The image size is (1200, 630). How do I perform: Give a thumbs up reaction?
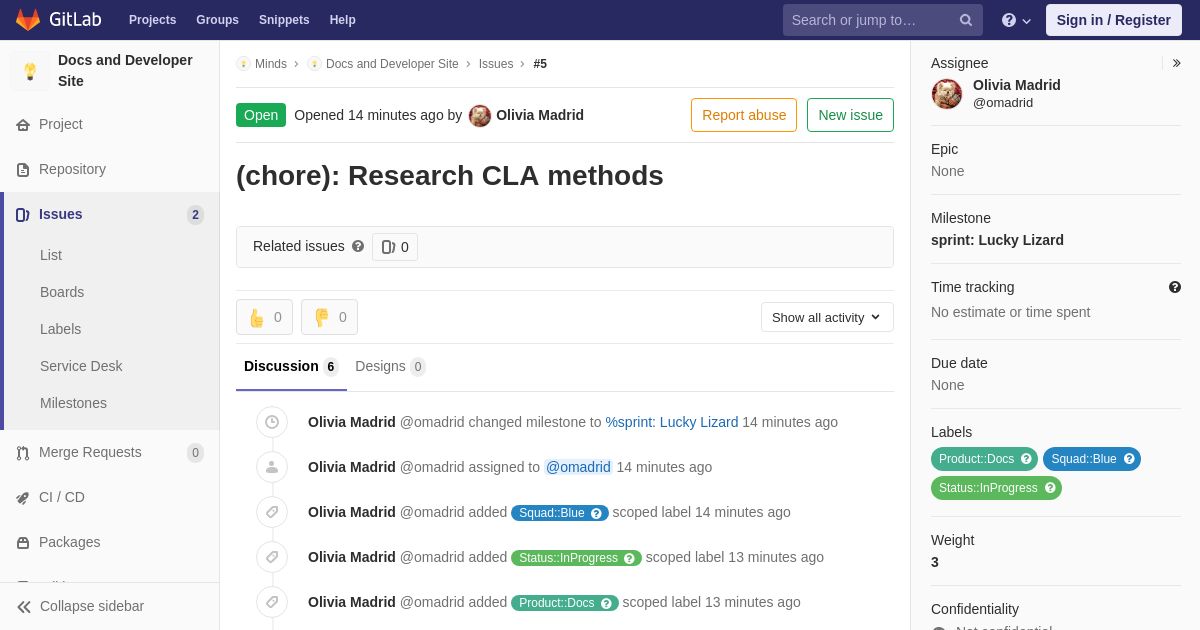click(264, 317)
